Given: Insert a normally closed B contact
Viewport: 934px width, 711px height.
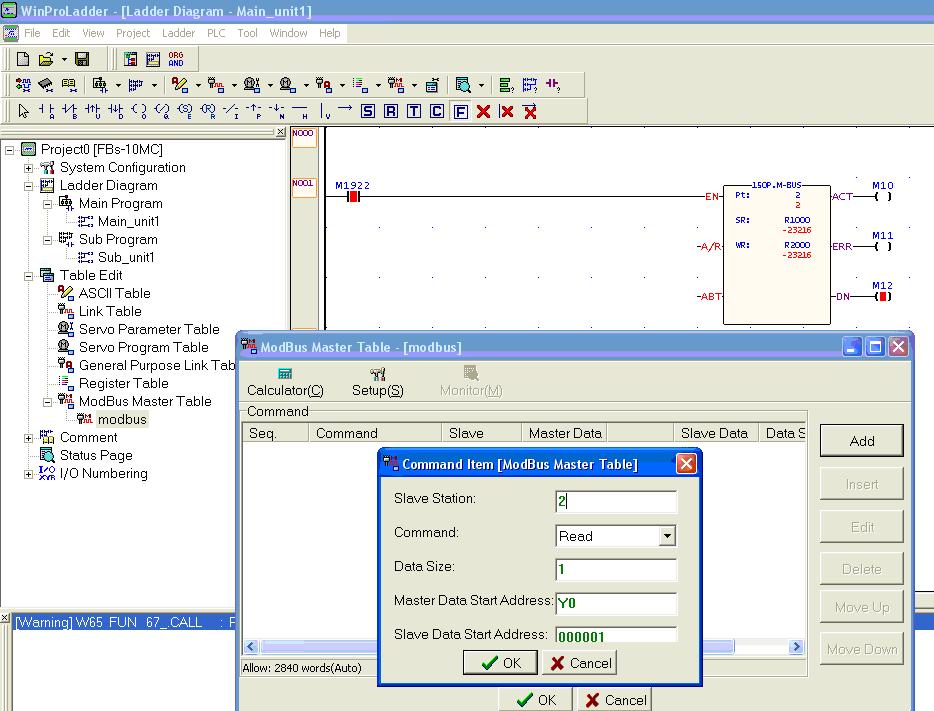Looking at the screenshot, I should click(70, 111).
